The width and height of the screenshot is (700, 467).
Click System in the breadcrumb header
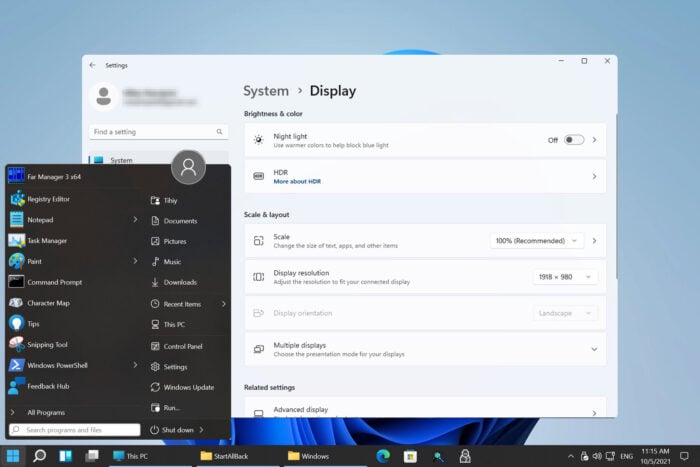(x=266, y=91)
